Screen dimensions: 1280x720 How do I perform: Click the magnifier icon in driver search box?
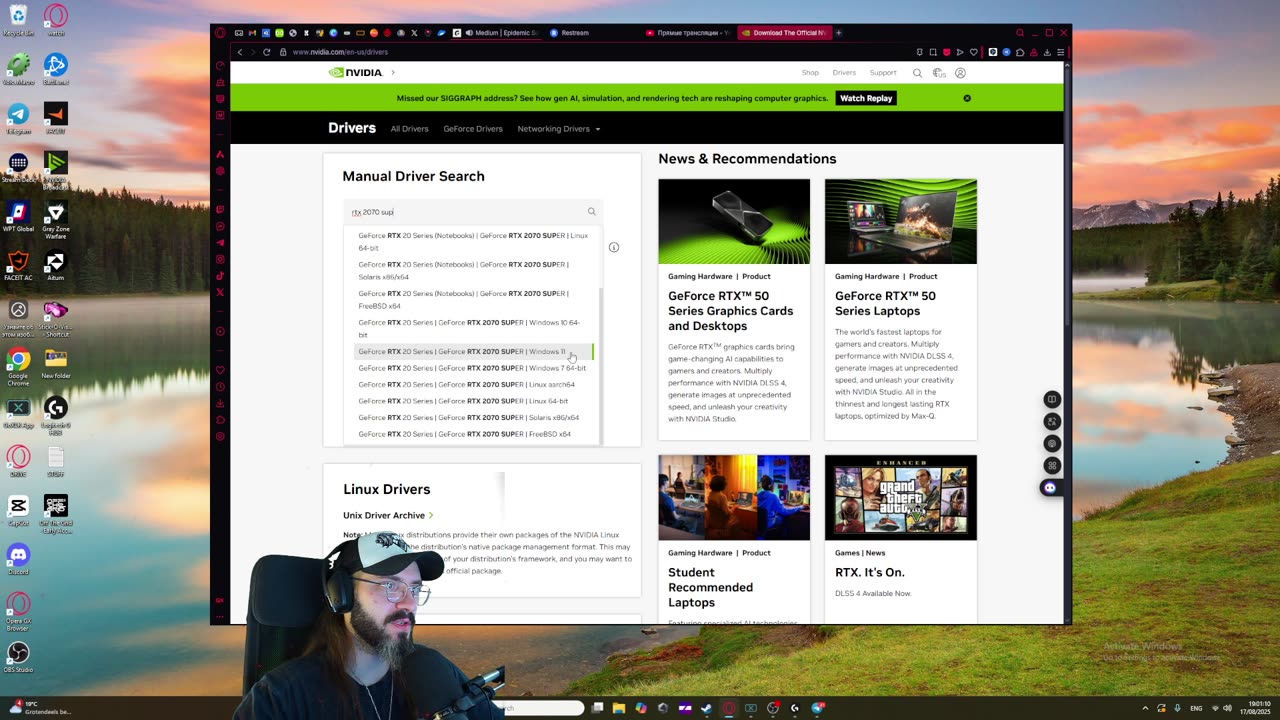point(592,212)
